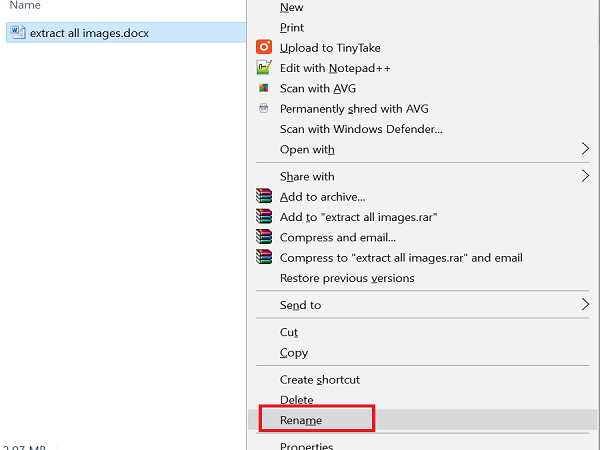The image size is (600, 450).
Task: Expand the Share with submenu arrow
Action: pos(585,176)
